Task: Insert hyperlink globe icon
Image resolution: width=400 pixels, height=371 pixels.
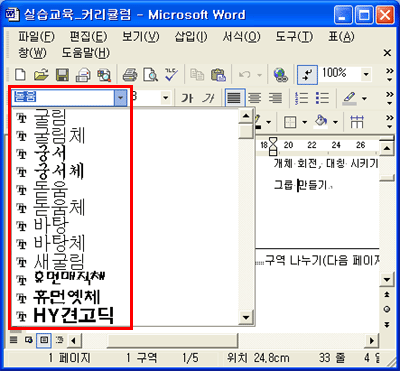Action: click(281, 75)
